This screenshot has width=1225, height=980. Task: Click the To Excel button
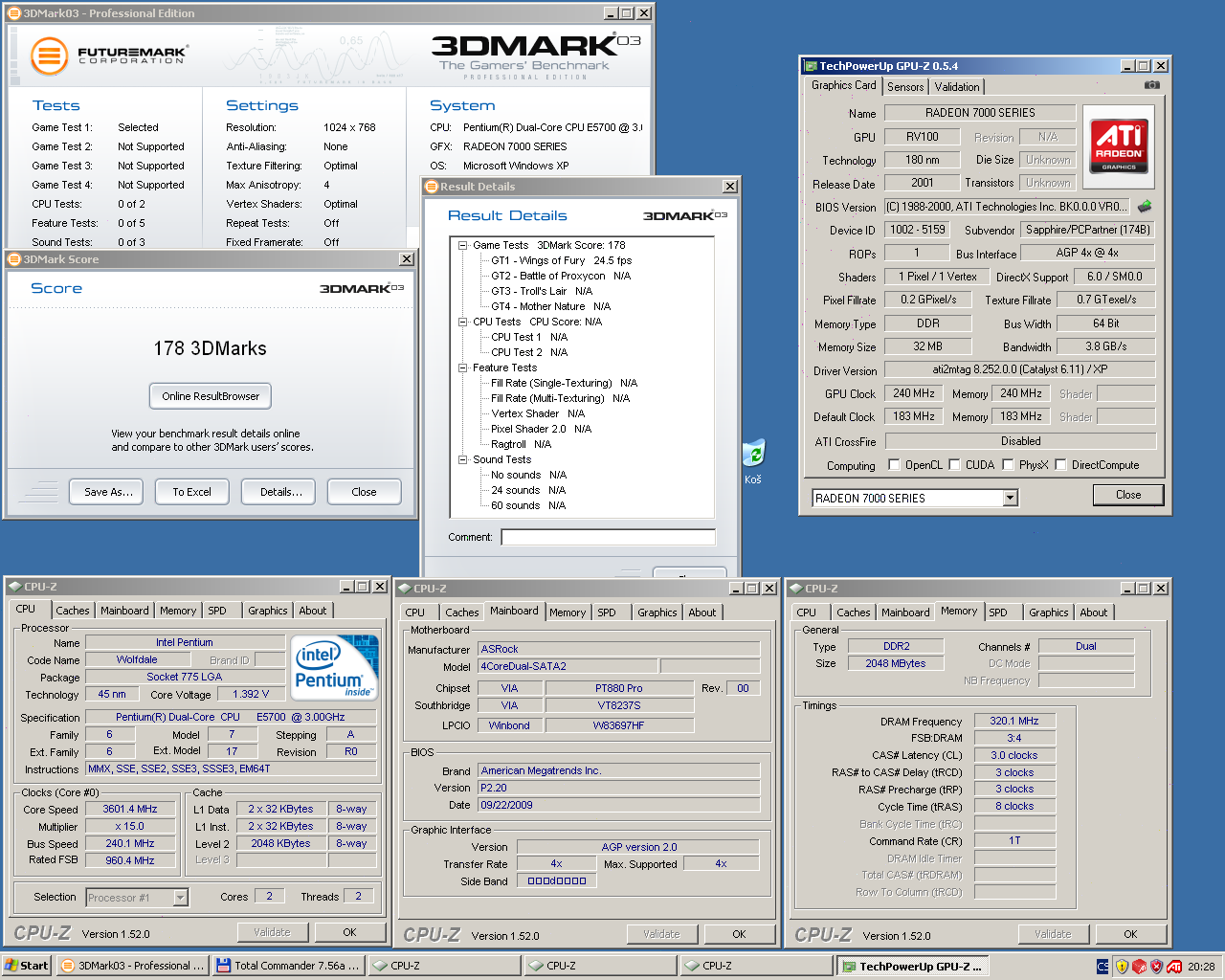tap(191, 492)
